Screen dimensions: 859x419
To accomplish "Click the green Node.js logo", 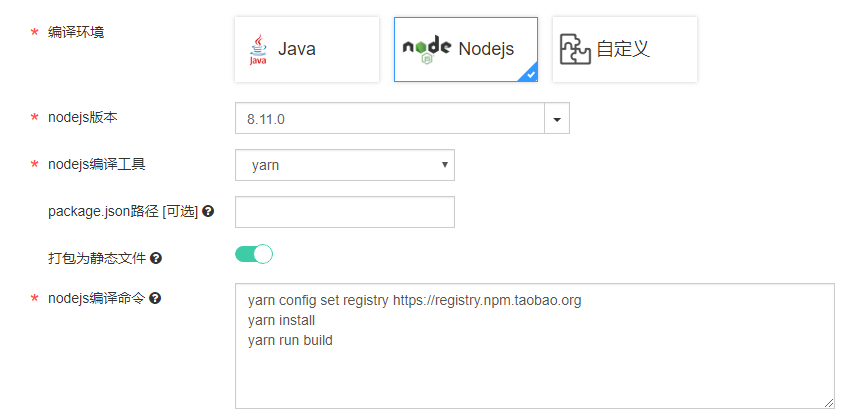I will [x=427, y=51].
